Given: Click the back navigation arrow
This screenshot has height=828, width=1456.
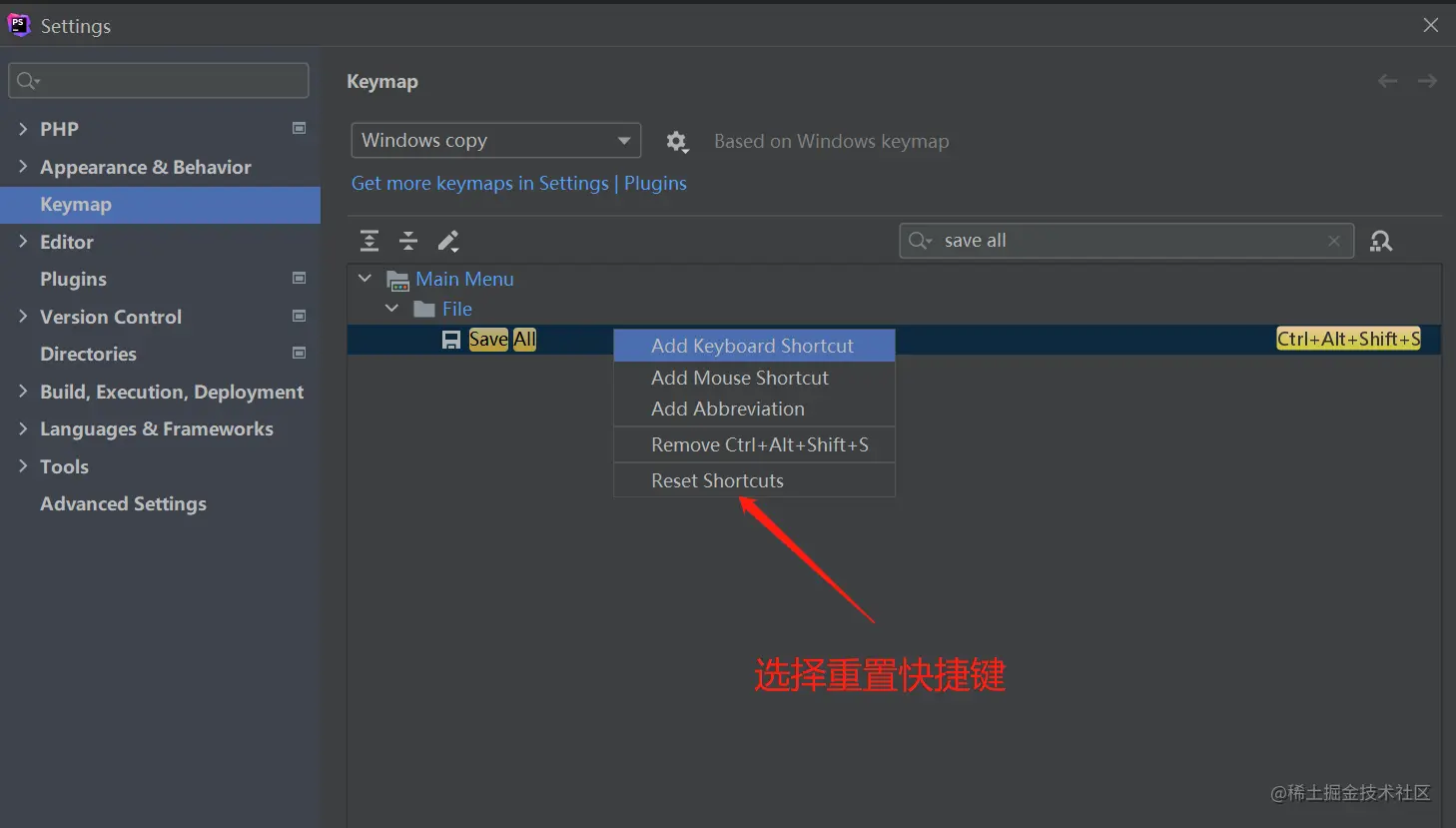Looking at the screenshot, I should [x=1387, y=81].
